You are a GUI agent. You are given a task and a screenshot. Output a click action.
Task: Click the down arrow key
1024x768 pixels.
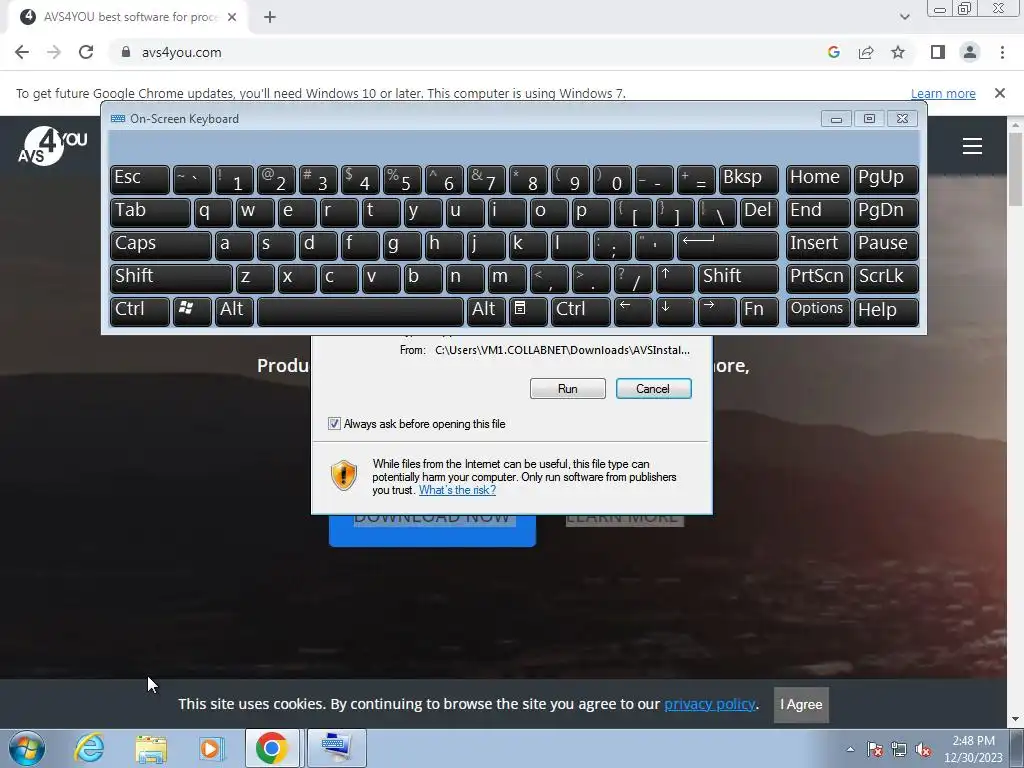[675, 312]
